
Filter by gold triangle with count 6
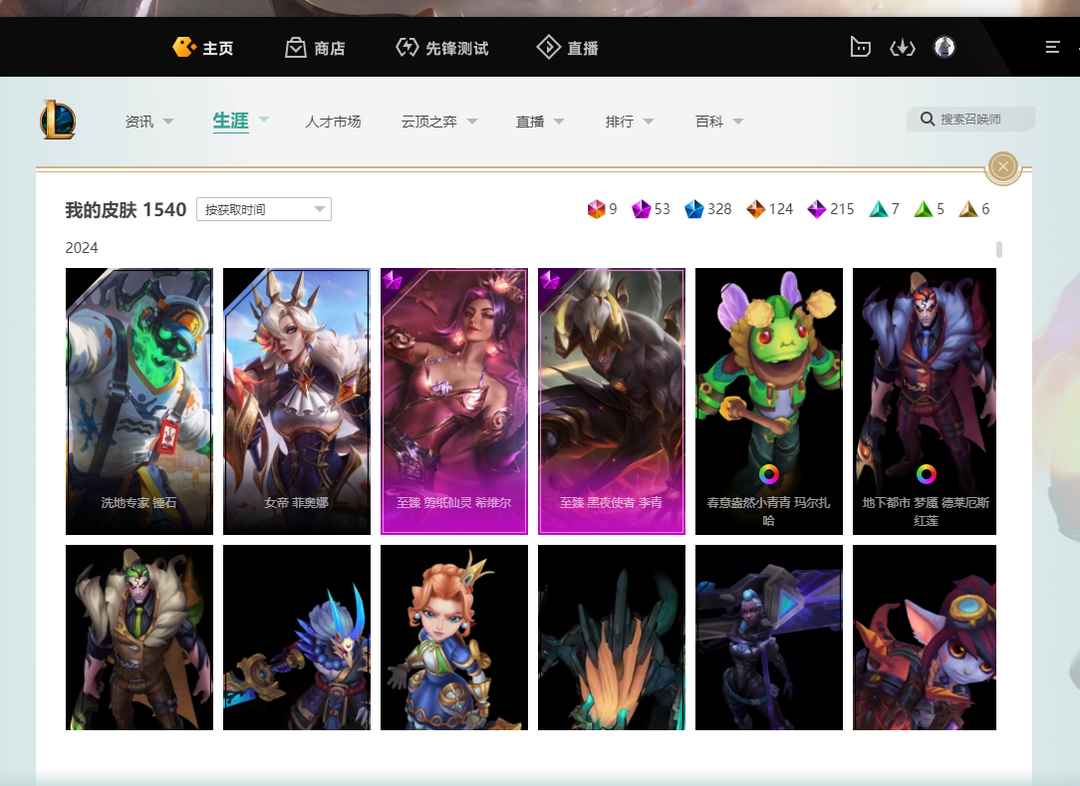(x=968, y=209)
